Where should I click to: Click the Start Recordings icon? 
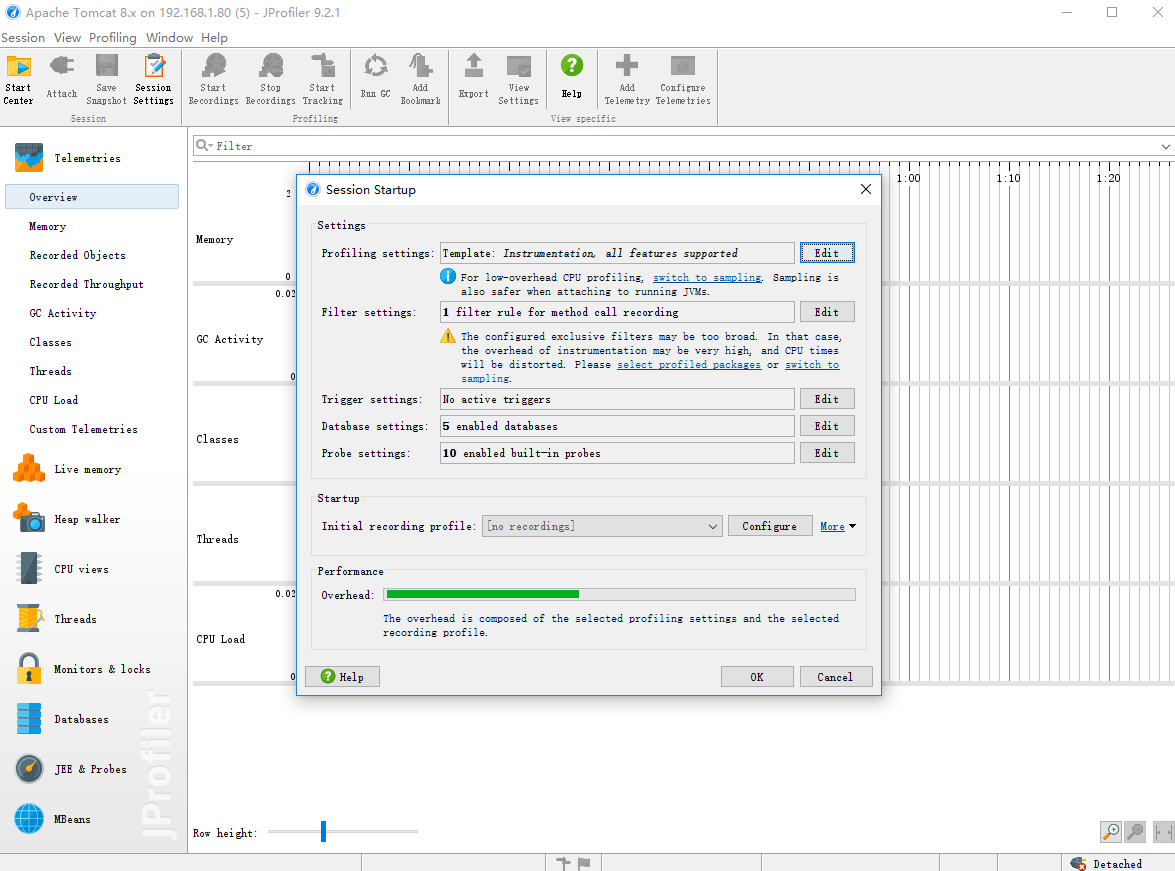tap(214, 79)
